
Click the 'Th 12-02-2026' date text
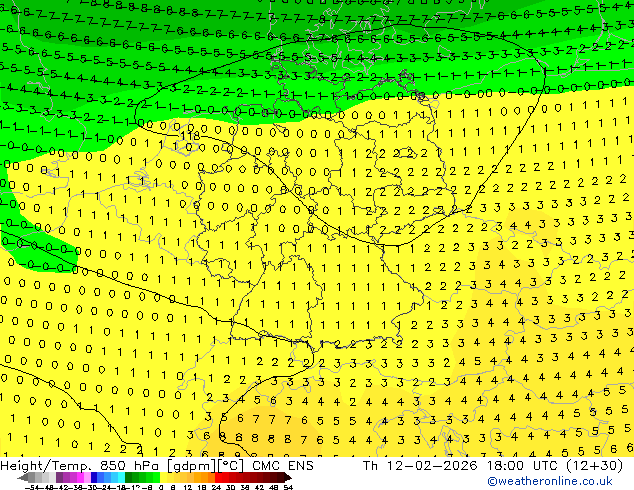pyautogui.click(x=420, y=466)
